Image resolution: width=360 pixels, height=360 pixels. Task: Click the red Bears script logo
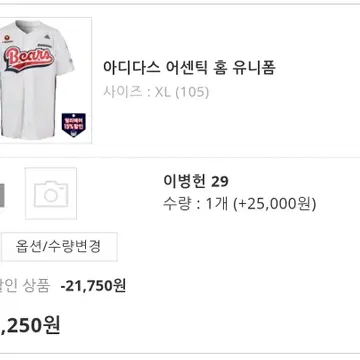pyautogui.click(x=29, y=59)
